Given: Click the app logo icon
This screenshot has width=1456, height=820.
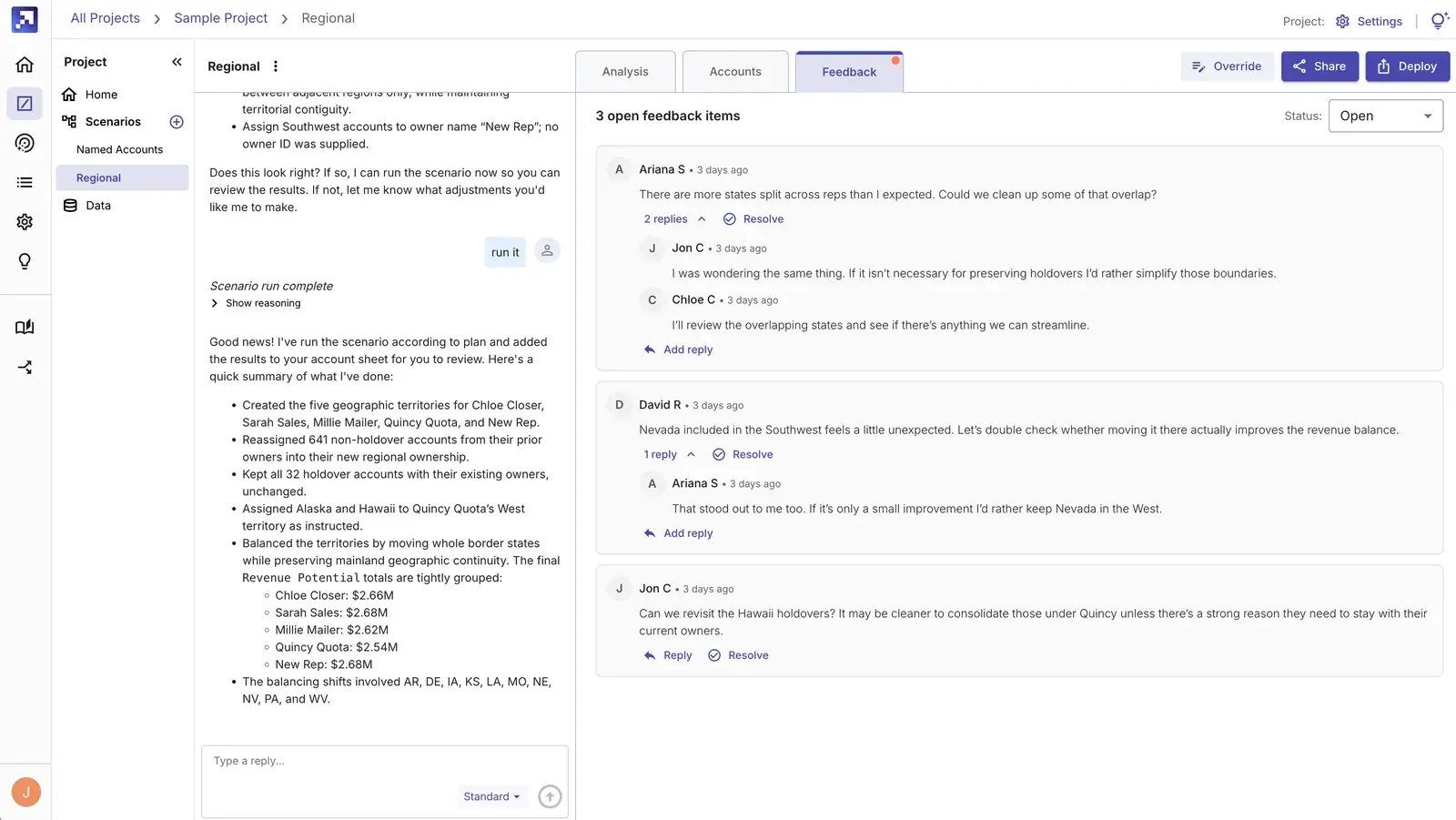Looking at the screenshot, I should (25, 19).
